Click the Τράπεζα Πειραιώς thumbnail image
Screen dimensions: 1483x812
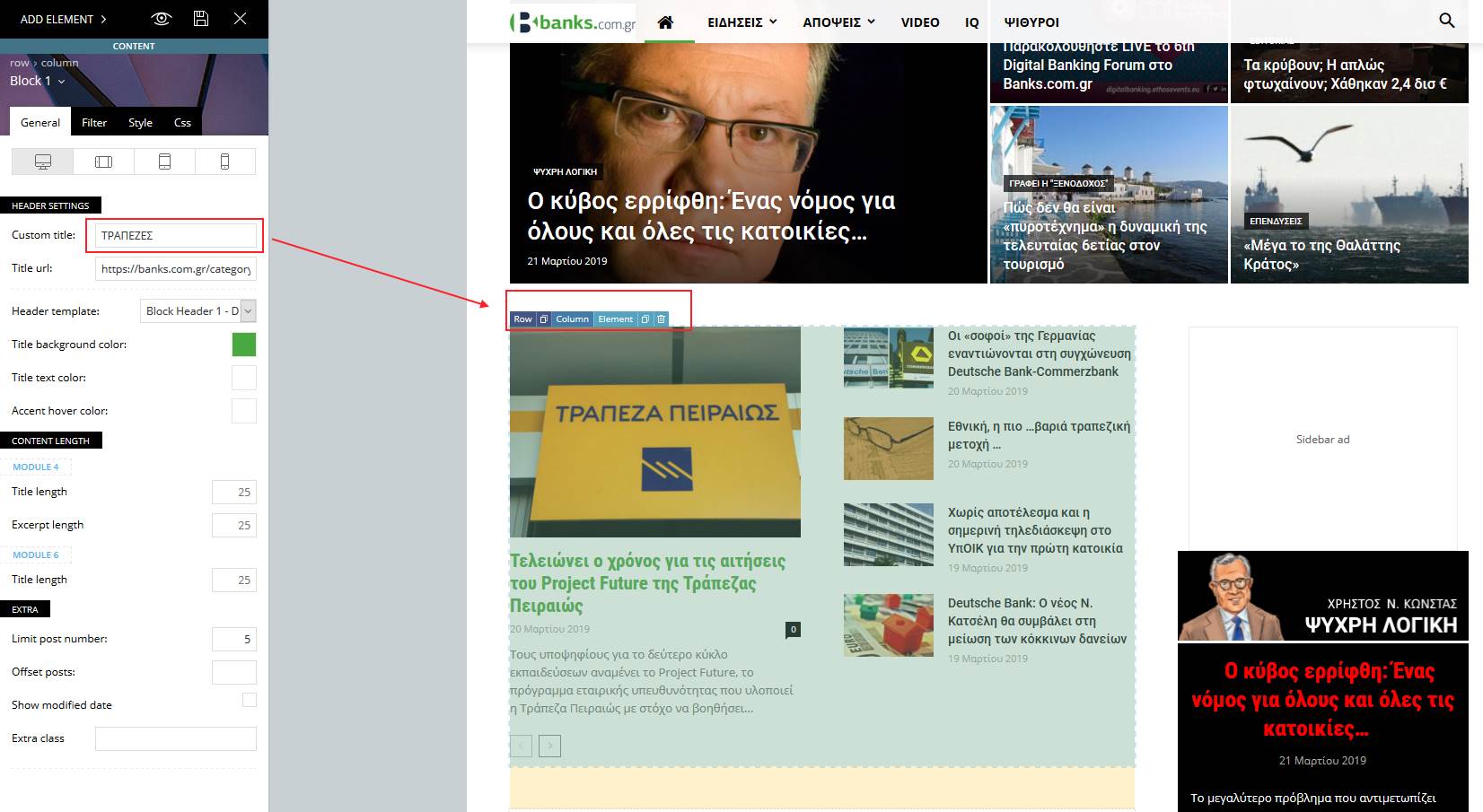tap(654, 432)
